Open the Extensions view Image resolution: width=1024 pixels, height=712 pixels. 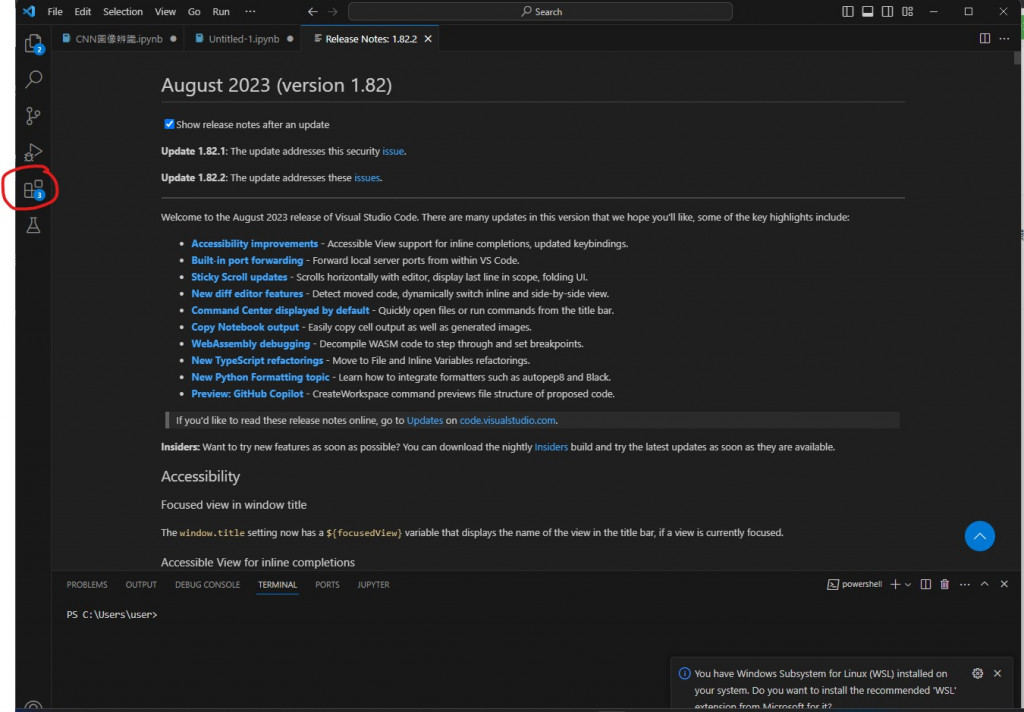[33, 189]
